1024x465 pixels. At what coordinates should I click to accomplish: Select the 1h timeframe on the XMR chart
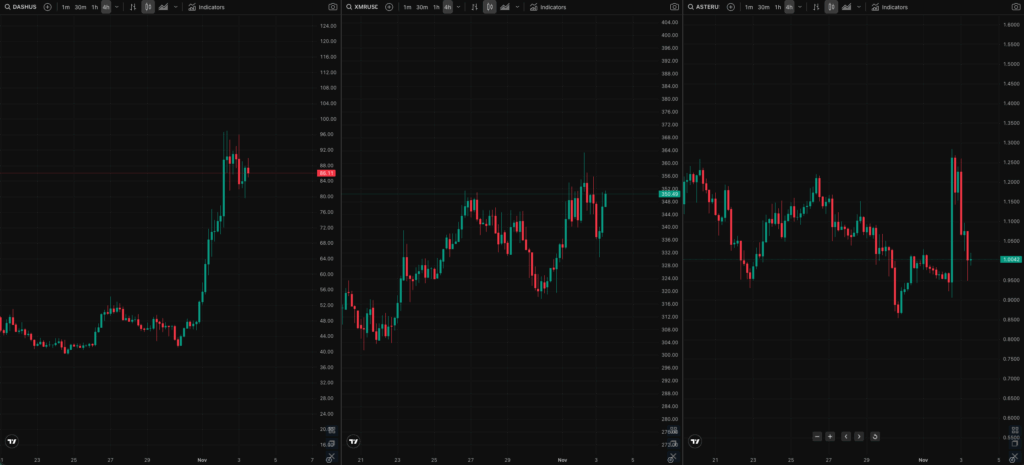(436, 7)
